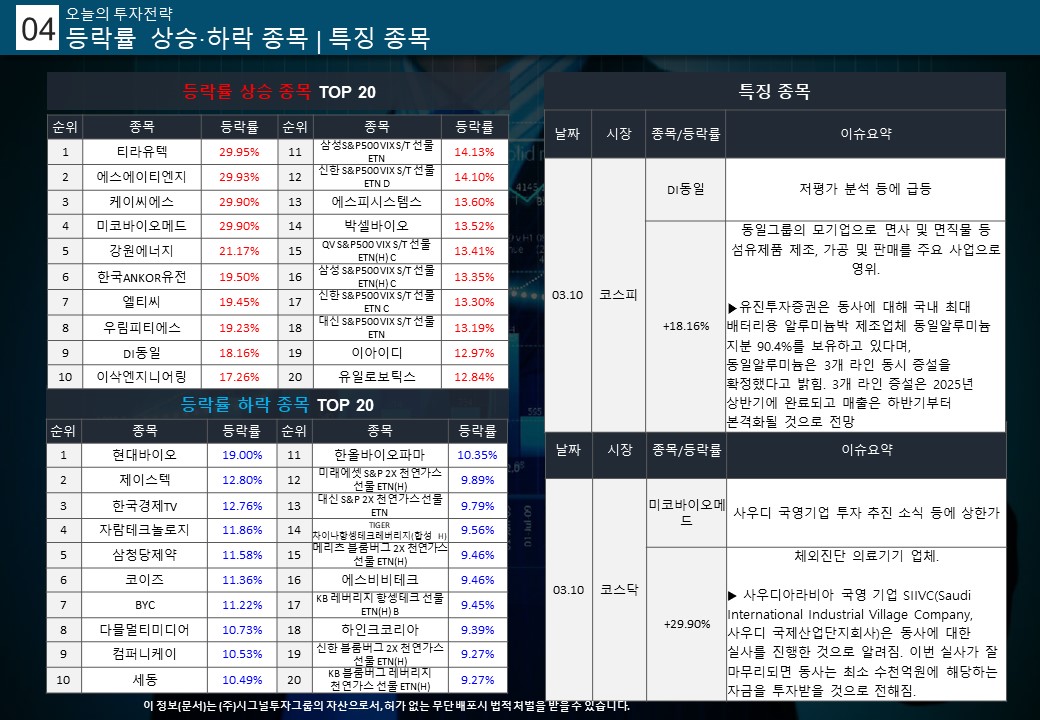Click the '등락률 하락 종목 TOP 20' heading
1040x720 pixels.
pos(277,404)
